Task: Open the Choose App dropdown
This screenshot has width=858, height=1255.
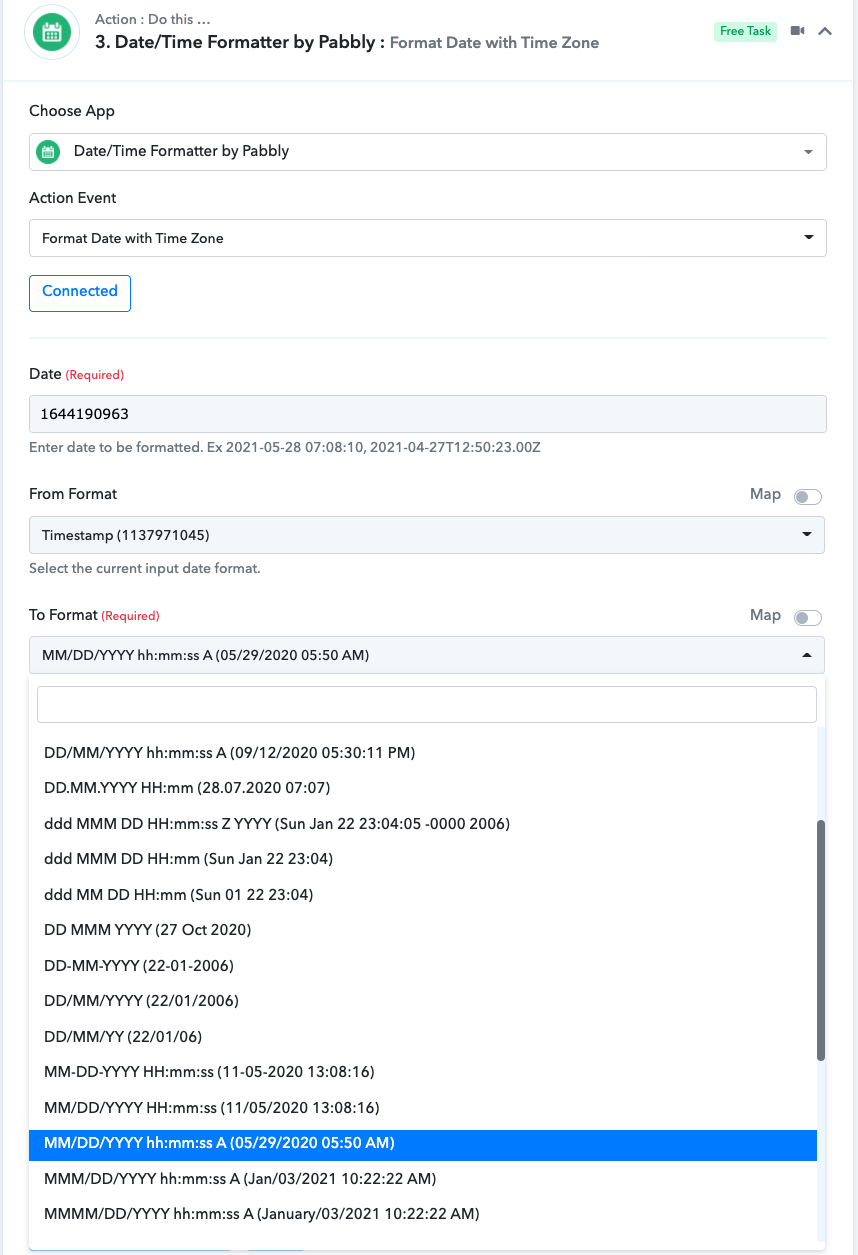Action: tap(428, 152)
